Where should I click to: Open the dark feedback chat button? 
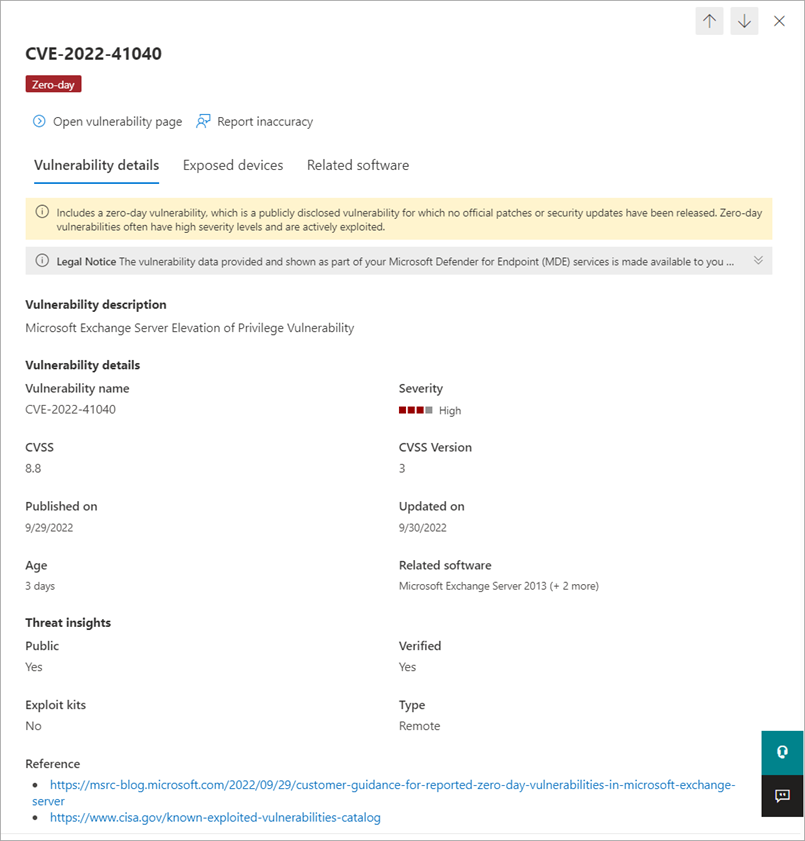(782, 796)
